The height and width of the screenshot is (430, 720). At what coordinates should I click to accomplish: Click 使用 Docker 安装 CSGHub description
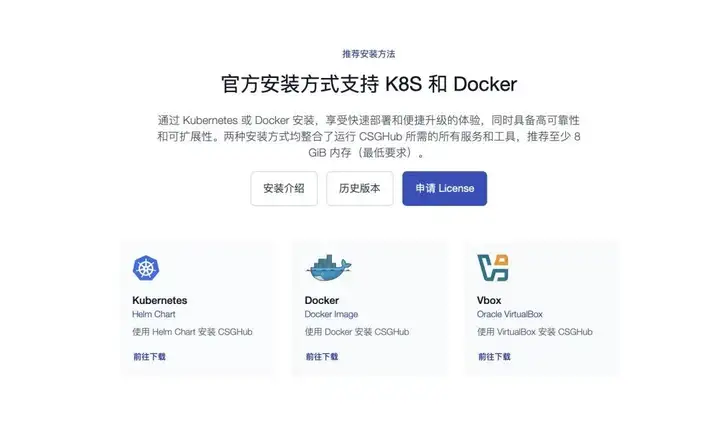tap(357, 332)
